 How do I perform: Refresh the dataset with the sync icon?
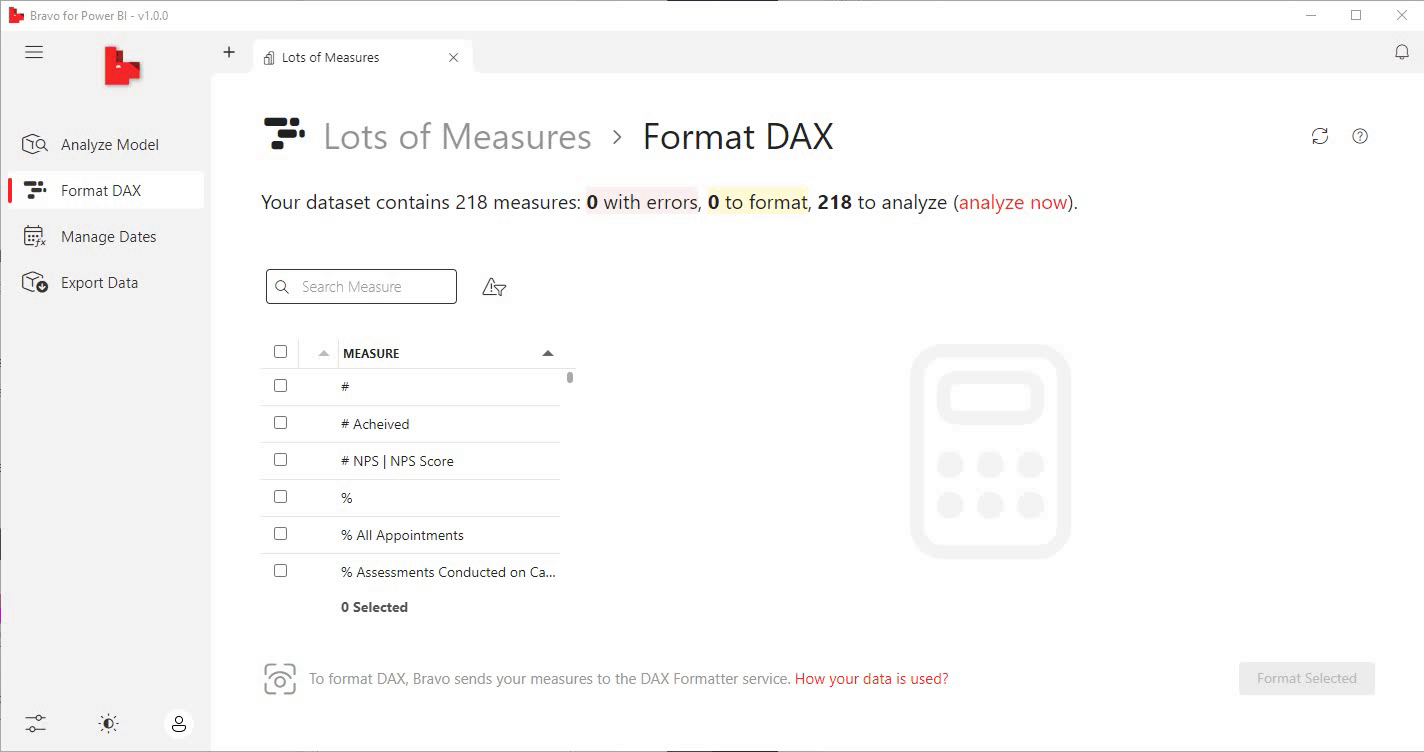click(1320, 136)
